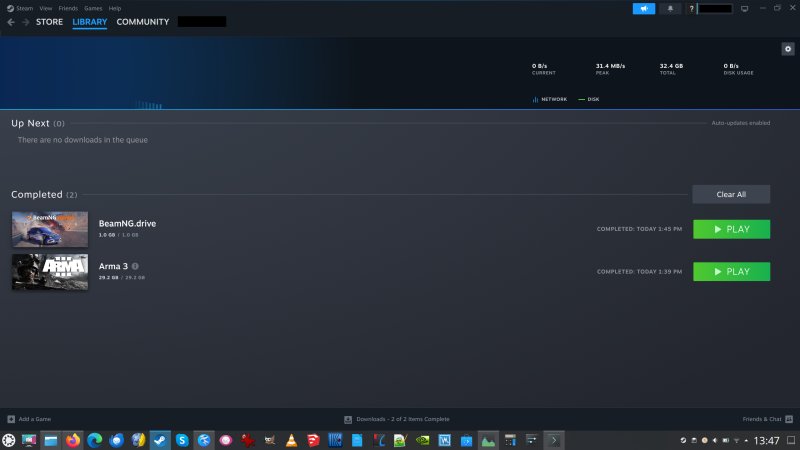800x450 pixels.
Task: Toggle the NETWORK graph legend
Action: point(549,99)
